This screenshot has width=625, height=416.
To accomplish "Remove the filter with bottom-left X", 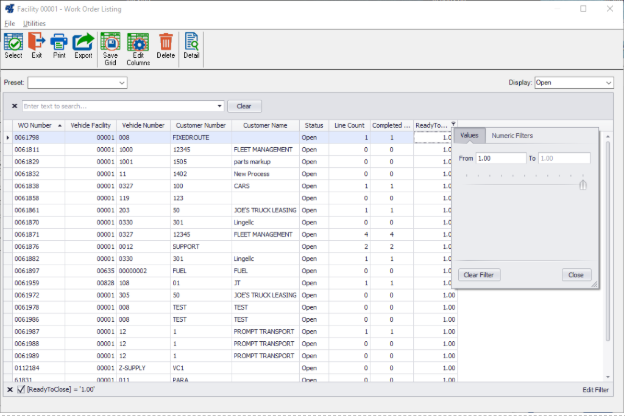I will pyautogui.click(x=10, y=389).
